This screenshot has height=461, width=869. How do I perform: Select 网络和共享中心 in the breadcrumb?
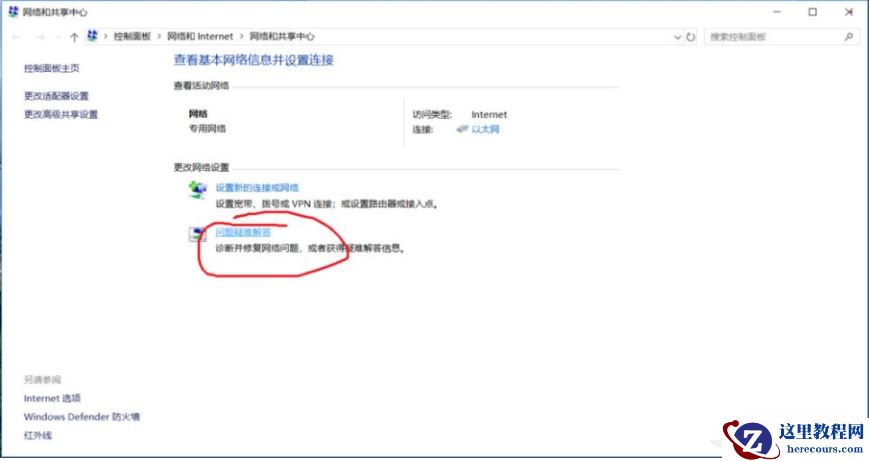282,37
